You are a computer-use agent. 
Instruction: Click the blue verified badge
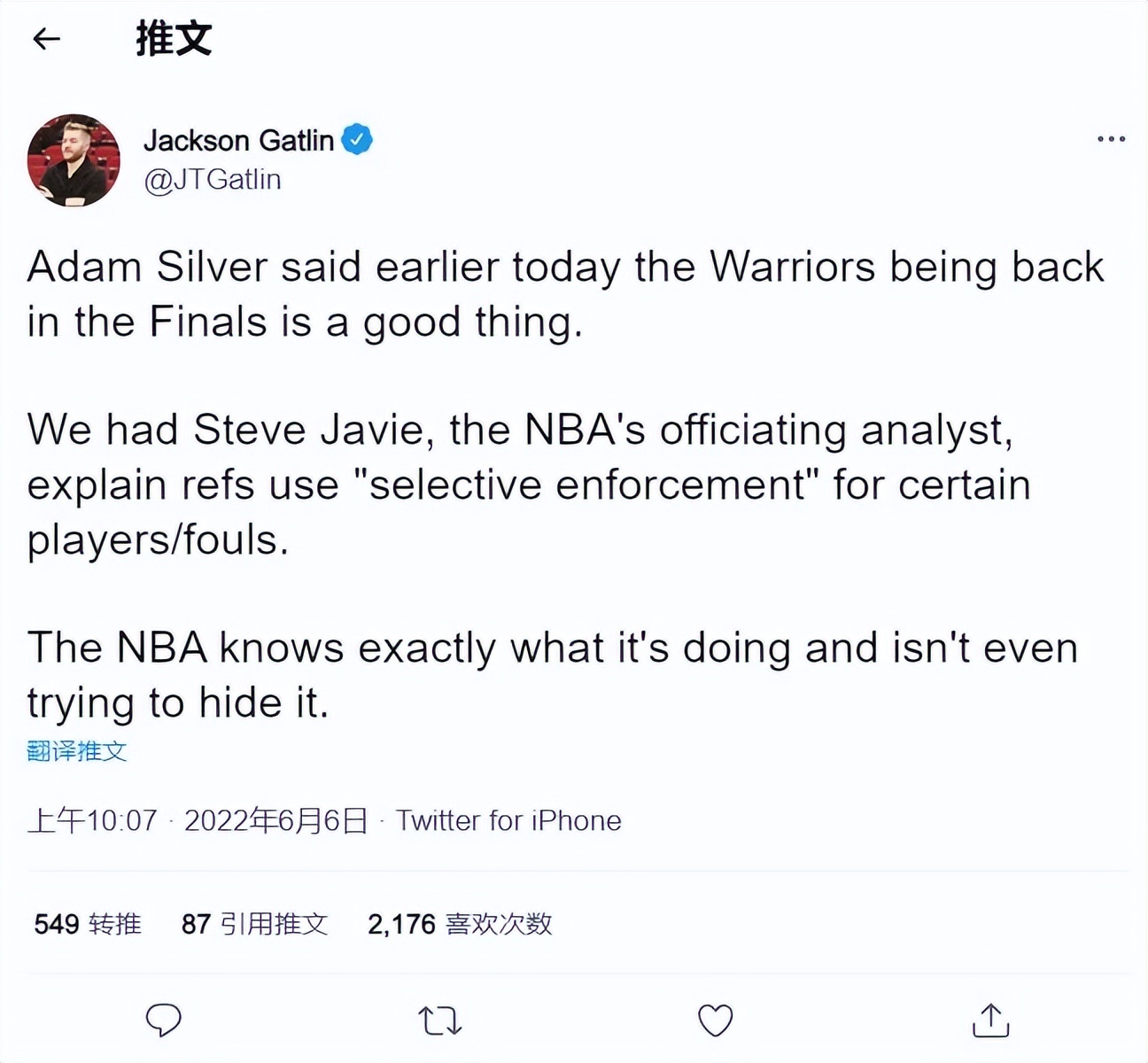[357, 139]
